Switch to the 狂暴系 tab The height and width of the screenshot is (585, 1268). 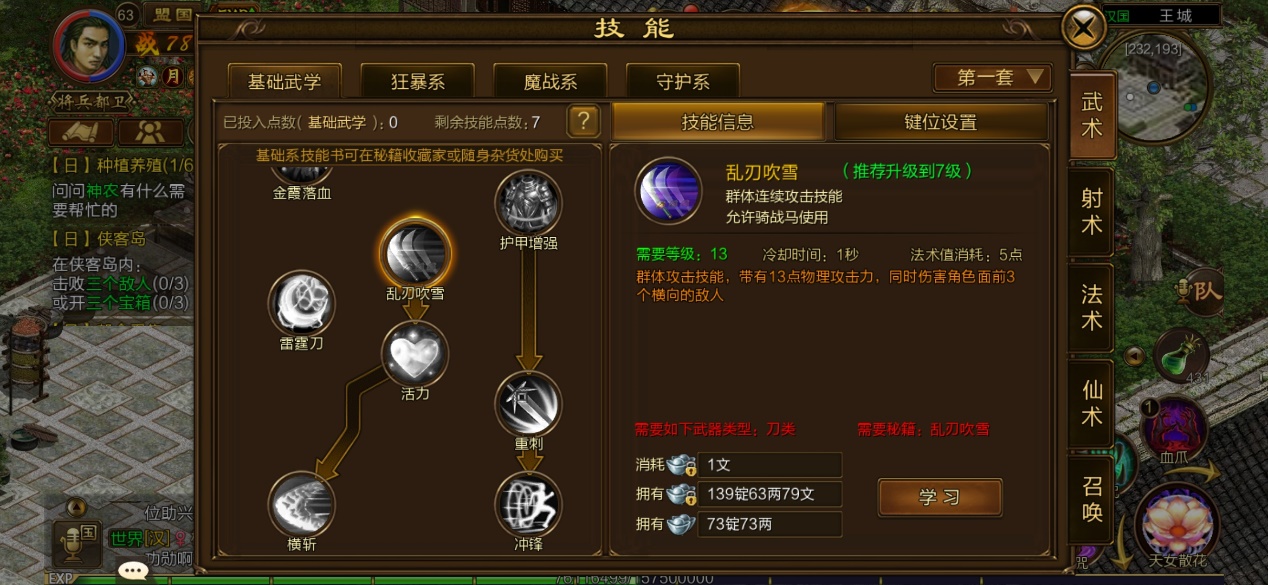point(417,82)
